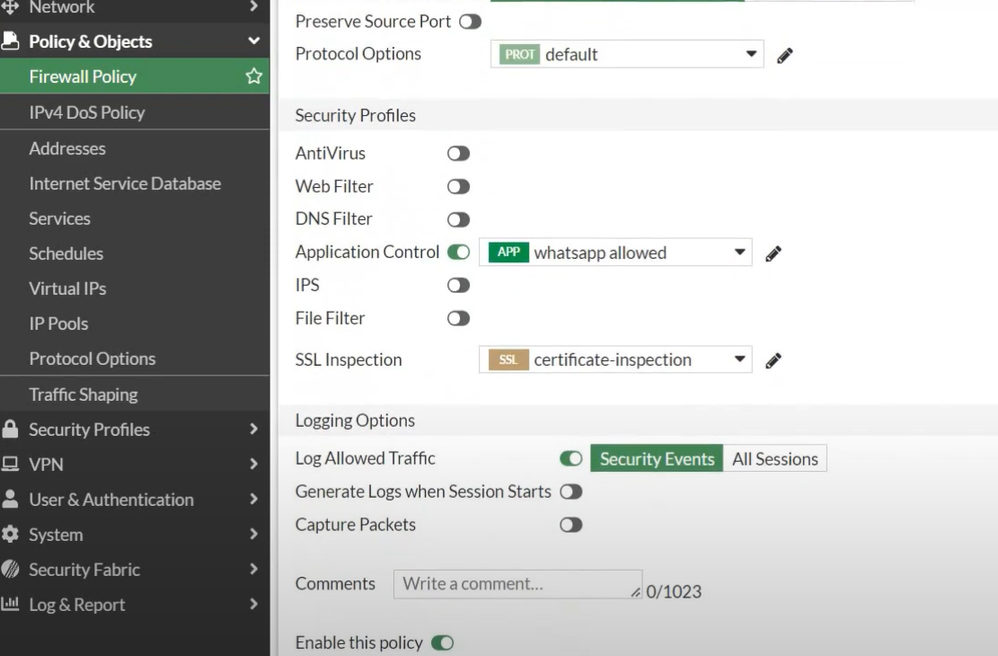
Task: Collapse the Policy & Objects menu section
Action: (253, 41)
